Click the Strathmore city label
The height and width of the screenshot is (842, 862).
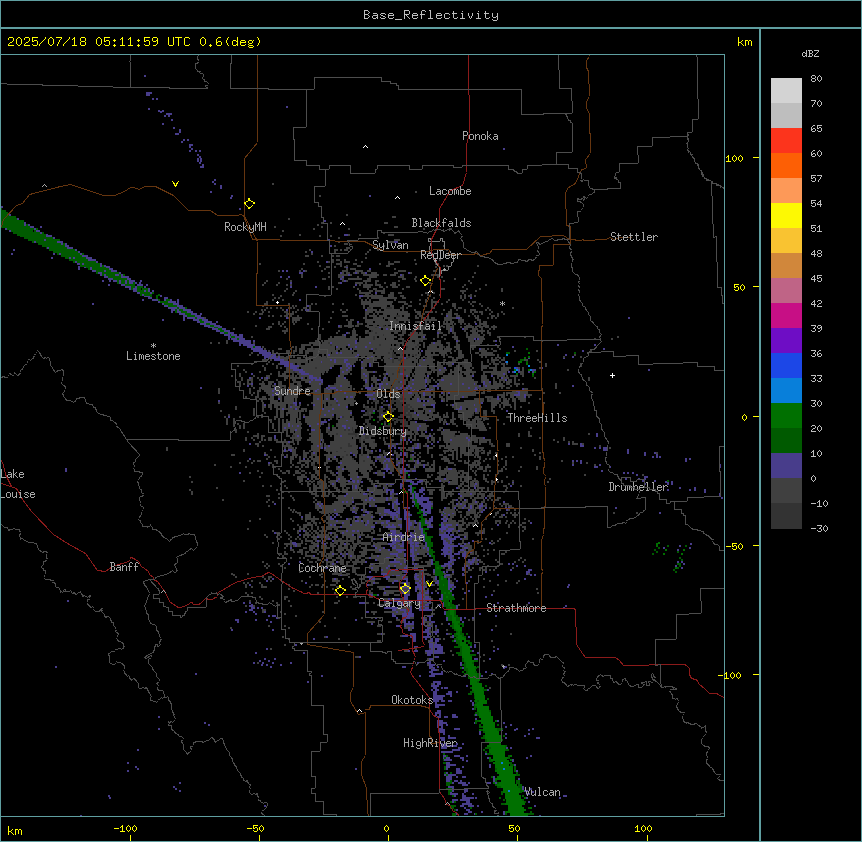[516, 608]
